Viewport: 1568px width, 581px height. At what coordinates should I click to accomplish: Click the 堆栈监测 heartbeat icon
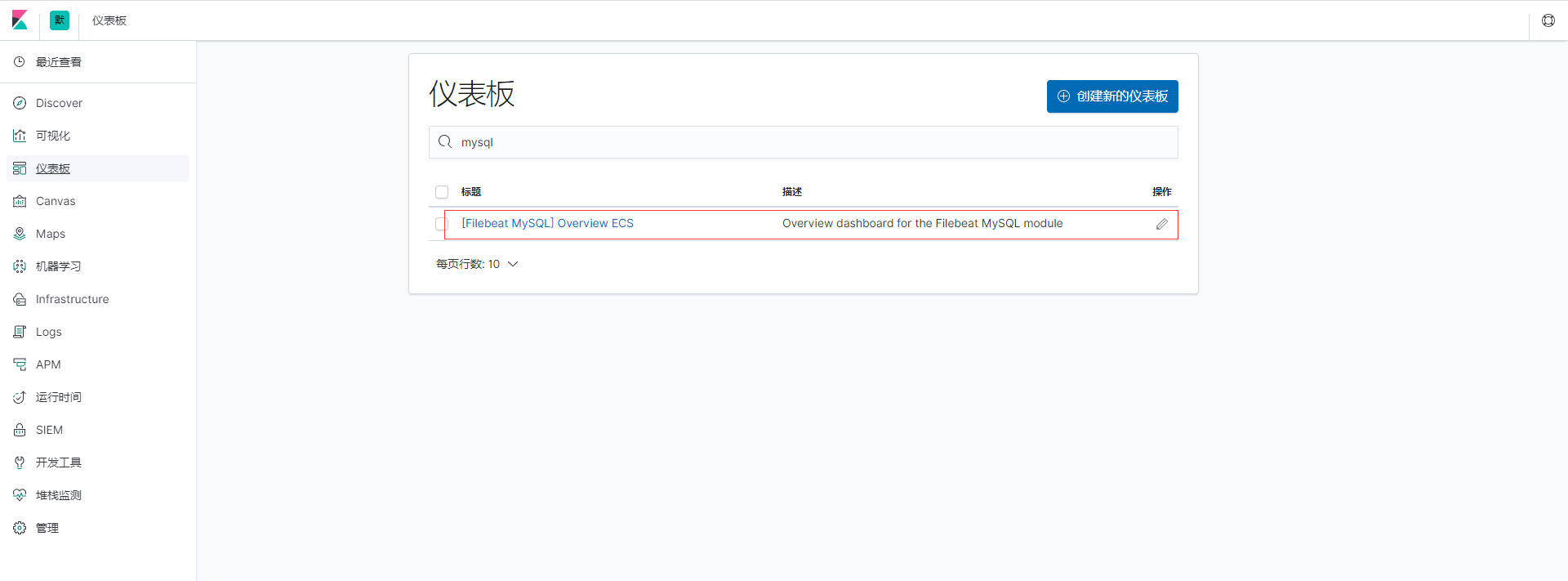(x=20, y=495)
